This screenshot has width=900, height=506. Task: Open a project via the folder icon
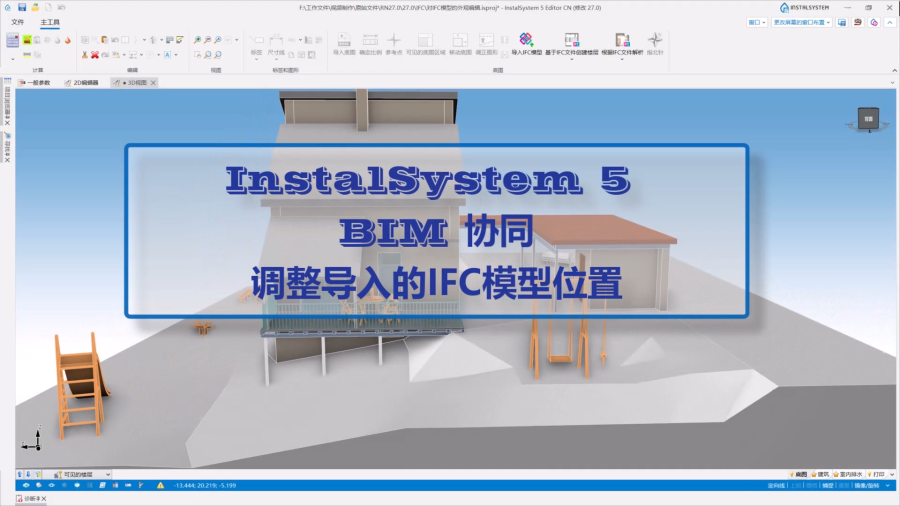click(35, 7)
